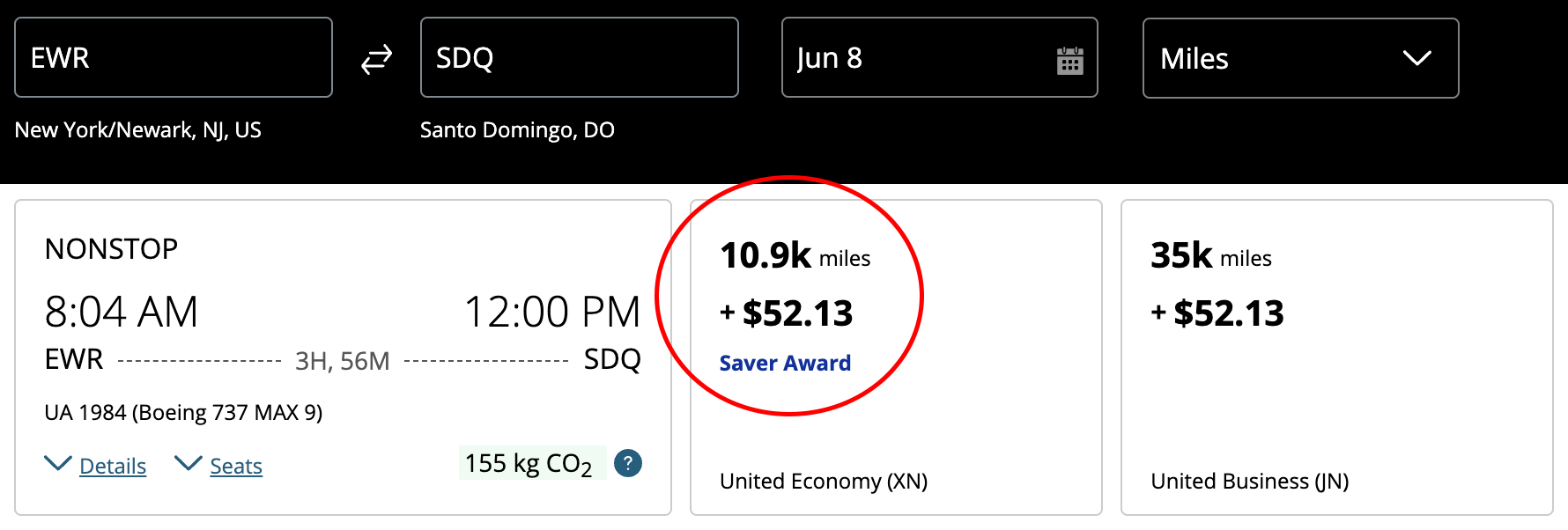The height and width of the screenshot is (530, 1568).
Task: Open the calendar icon in date field
Action: [x=1069, y=61]
